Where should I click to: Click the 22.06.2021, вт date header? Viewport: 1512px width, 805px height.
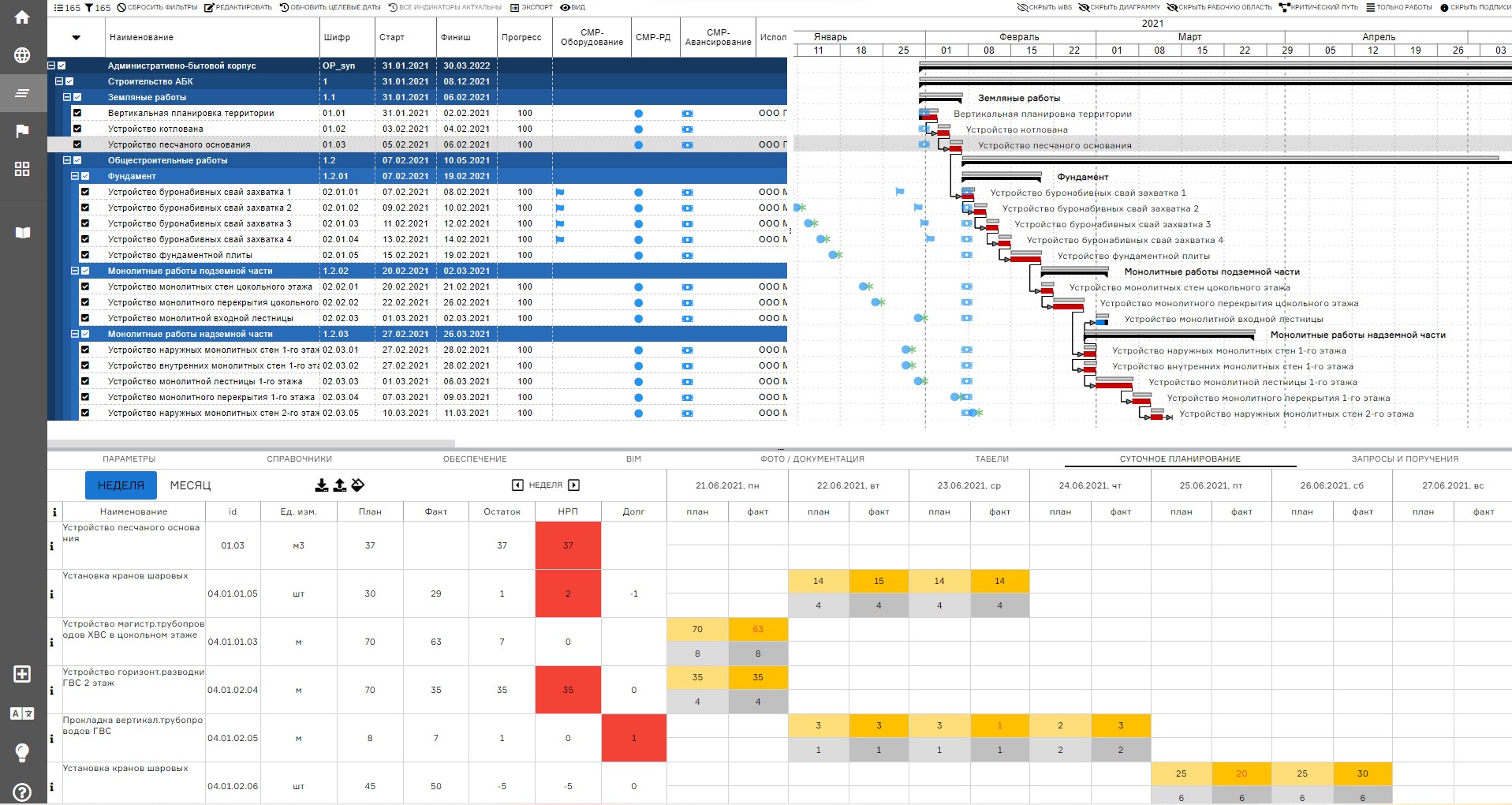click(848, 485)
